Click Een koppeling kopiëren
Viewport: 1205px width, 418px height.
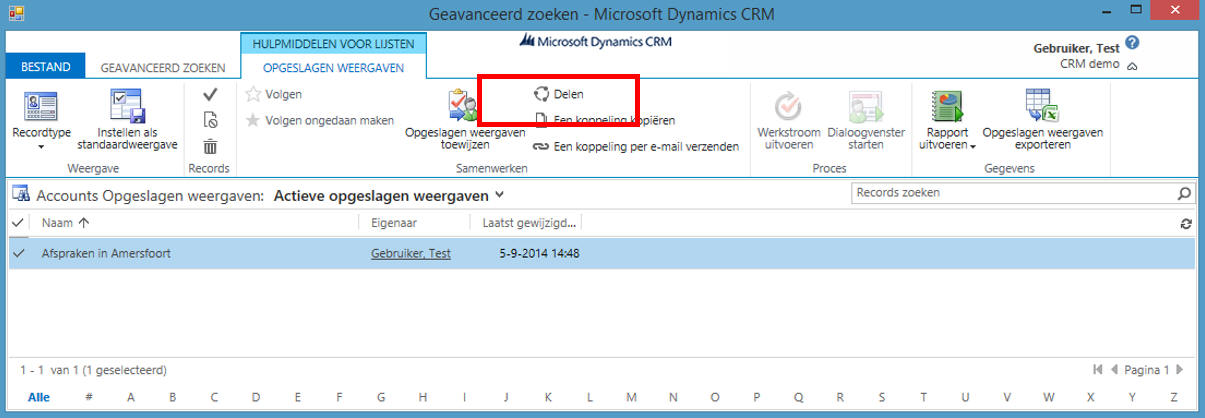[x=605, y=120]
